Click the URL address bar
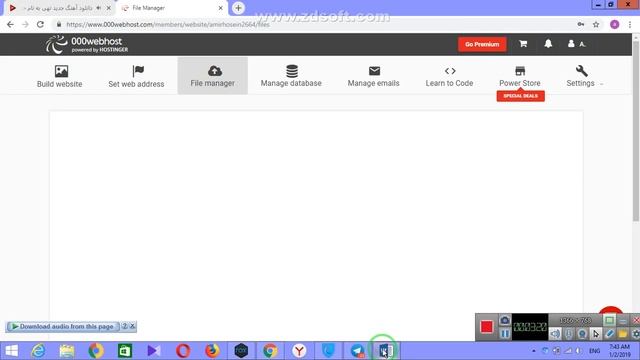 (314, 24)
